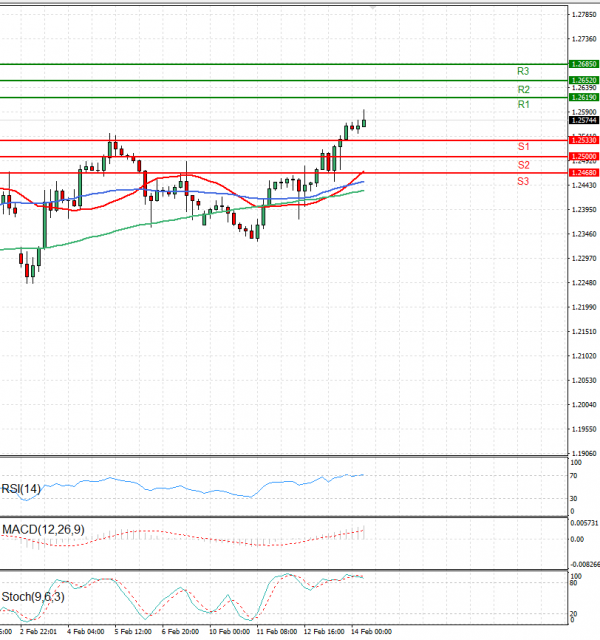
Task: Select the black 1.25744 current price tag
Action: tap(584, 120)
